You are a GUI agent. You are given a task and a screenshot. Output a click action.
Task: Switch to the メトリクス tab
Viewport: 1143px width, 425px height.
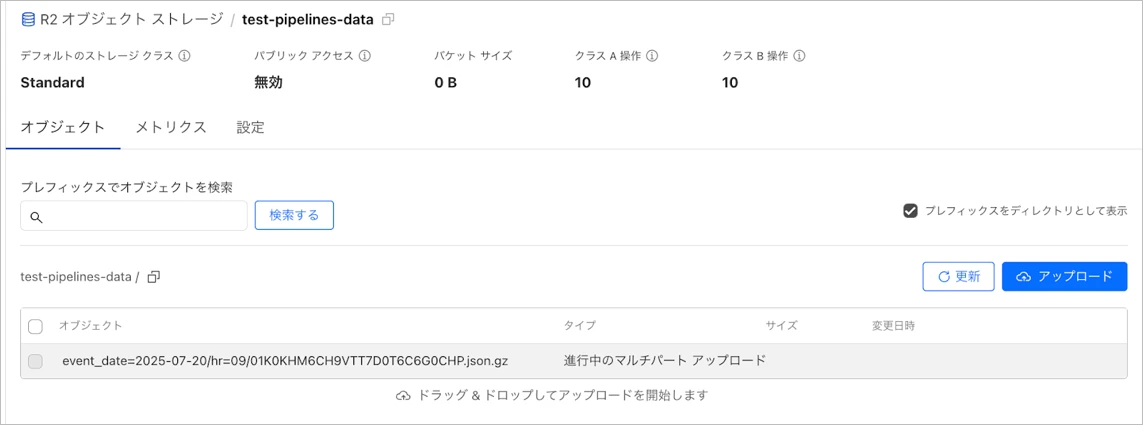tap(171, 127)
